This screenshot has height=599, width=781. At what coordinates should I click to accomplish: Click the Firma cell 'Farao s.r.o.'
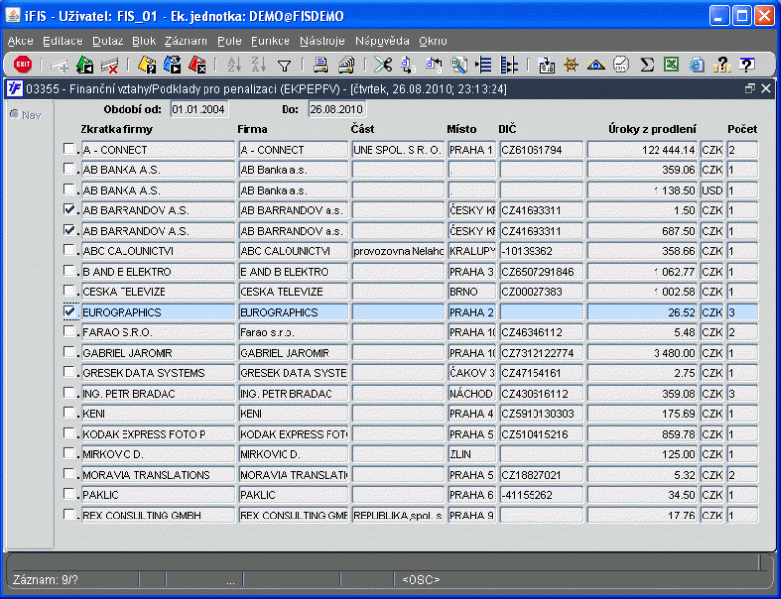(x=293, y=332)
